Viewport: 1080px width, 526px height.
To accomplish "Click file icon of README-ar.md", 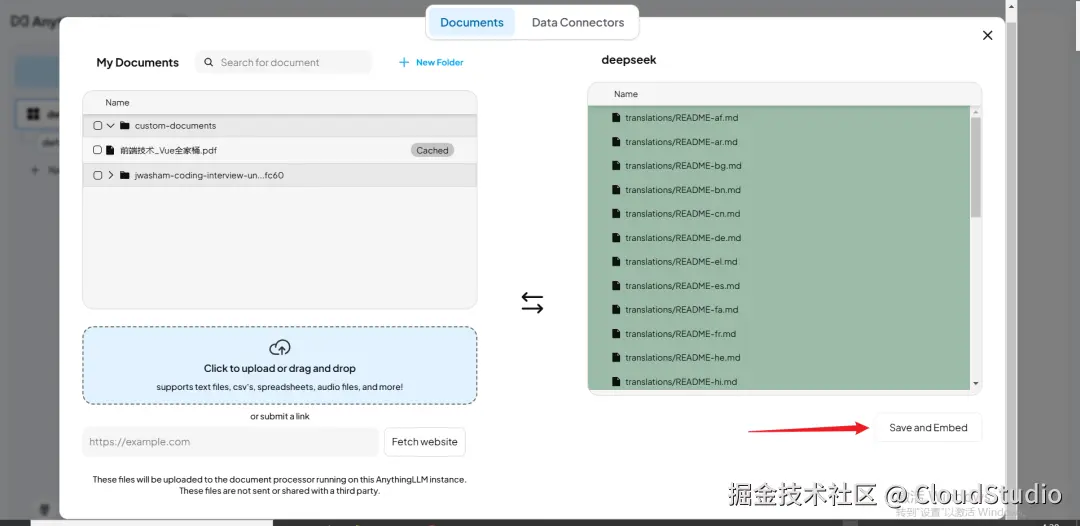I will 616,142.
